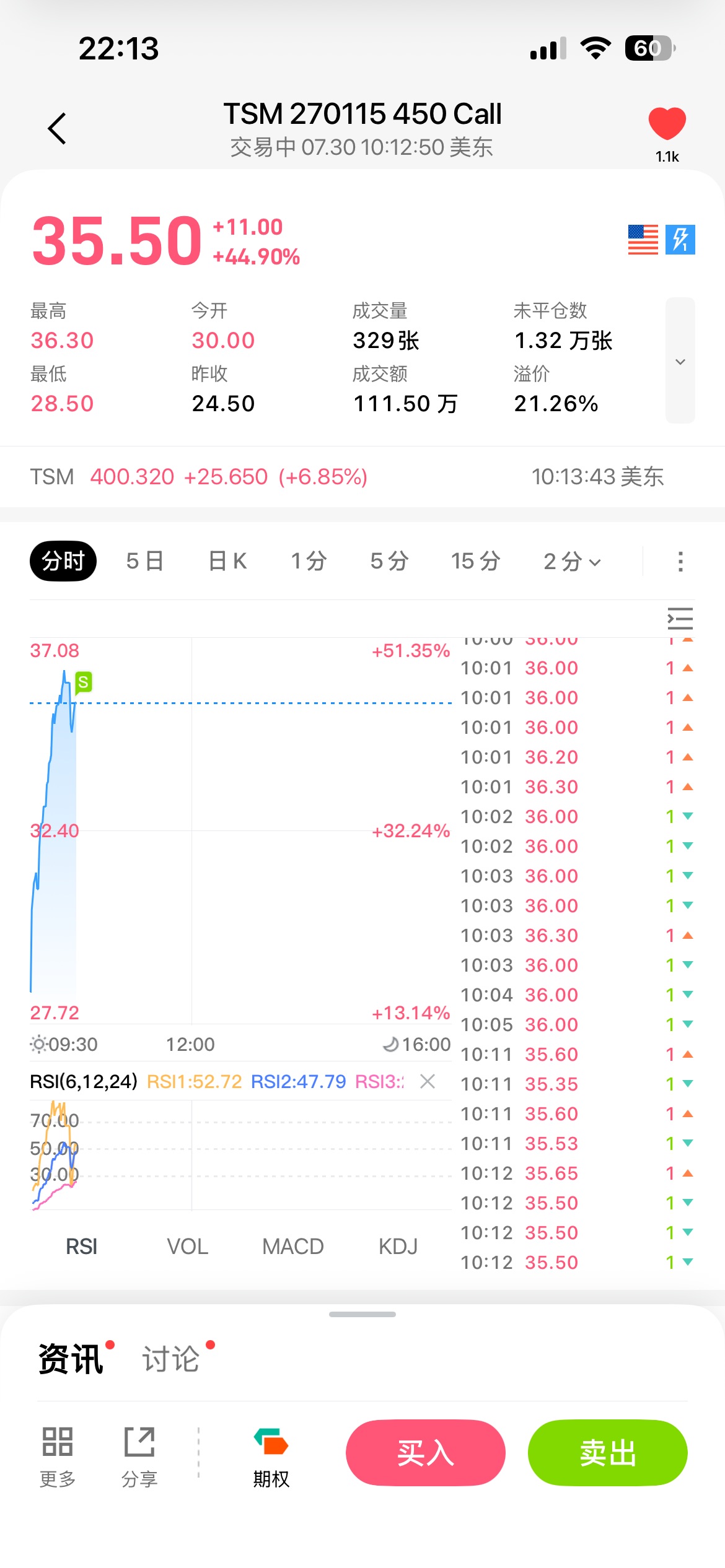Screen dimensions: 725x1568
Task: Tap the back arrow icon
Action: point(57,129)
